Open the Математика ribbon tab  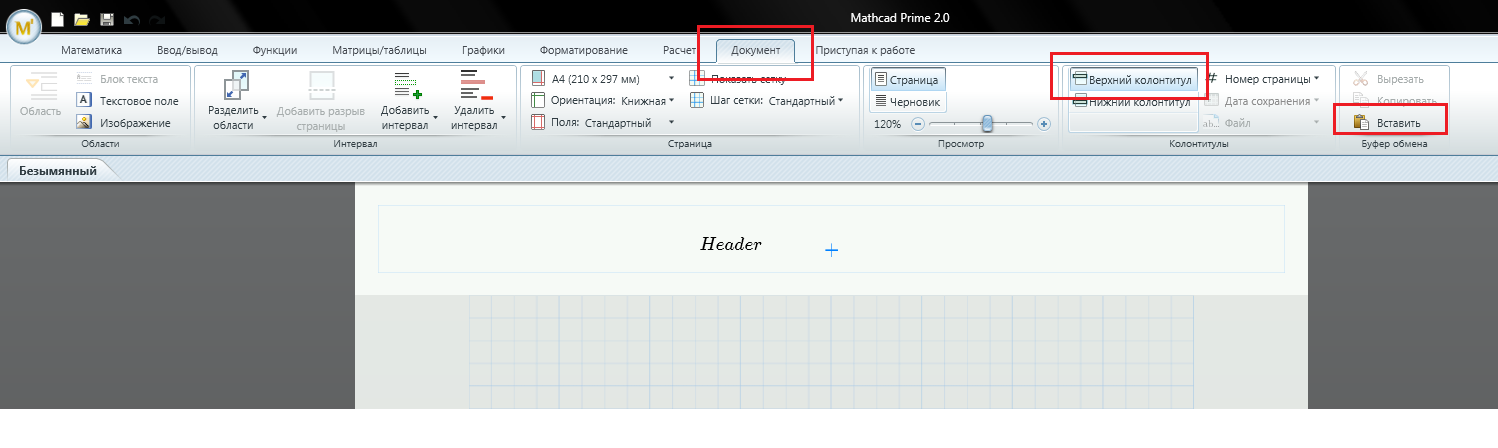91,50
